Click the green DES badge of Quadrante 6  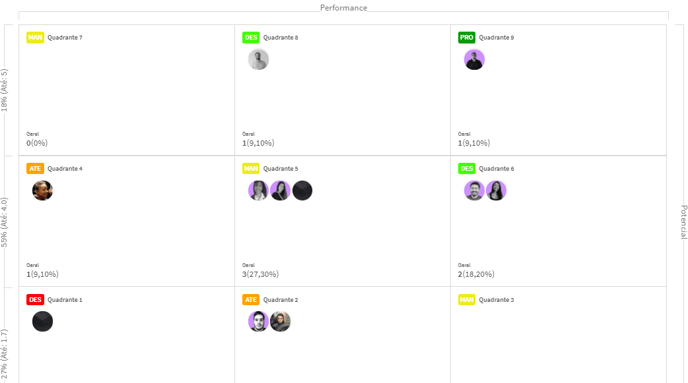(x=466, y=168)
